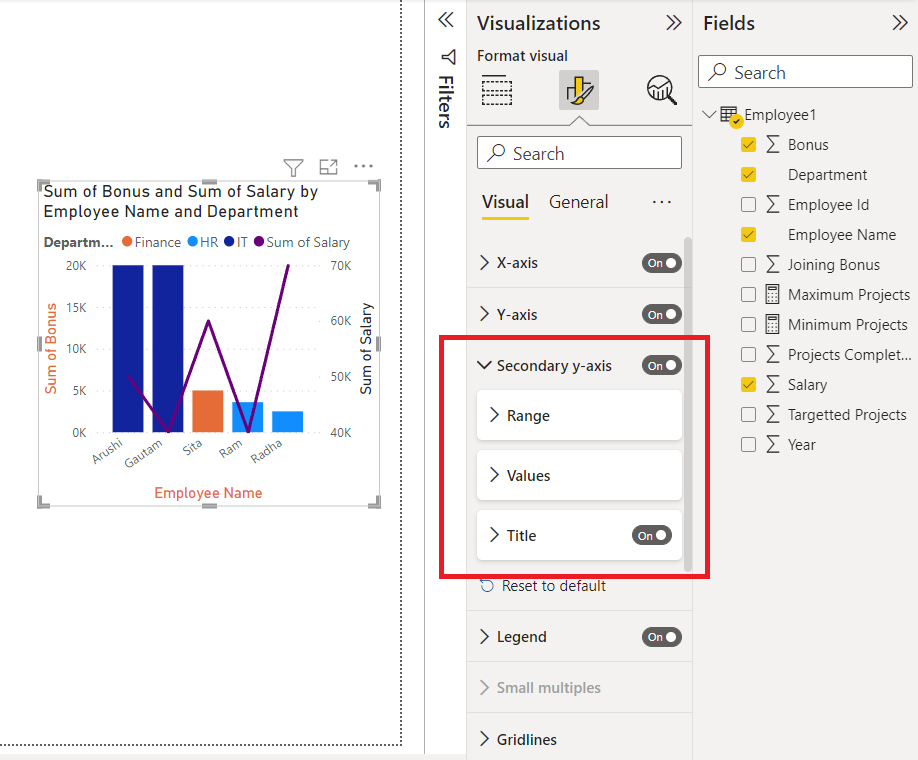This screenshot has width=918, height=760.
Task: Select the Finance legend color dot
Action: click(x=127, y=241)
